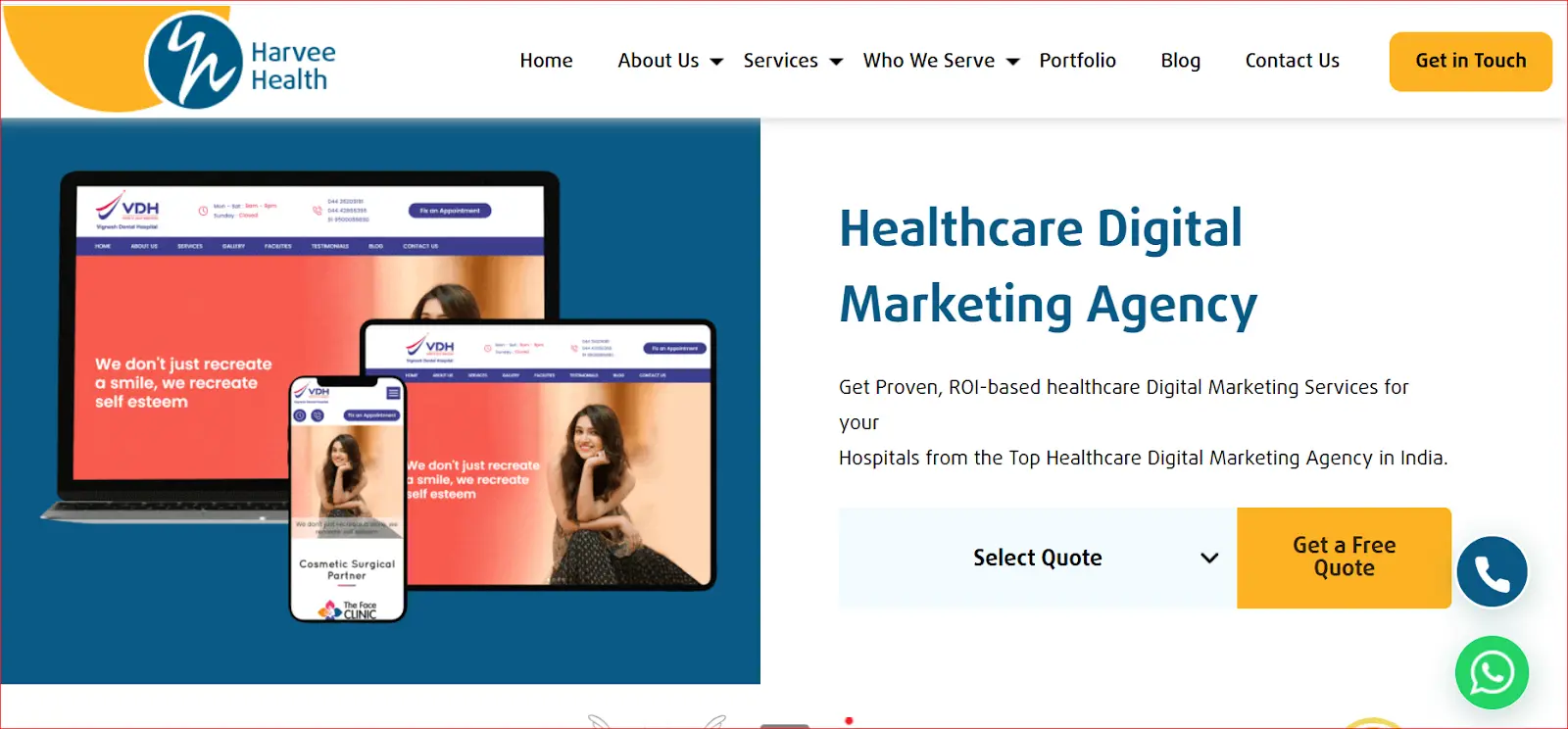The height and width of the screenshot is (729, 1568).
Task: Open the WhatsApp chat icon
Action: (x=1492, y=673)
